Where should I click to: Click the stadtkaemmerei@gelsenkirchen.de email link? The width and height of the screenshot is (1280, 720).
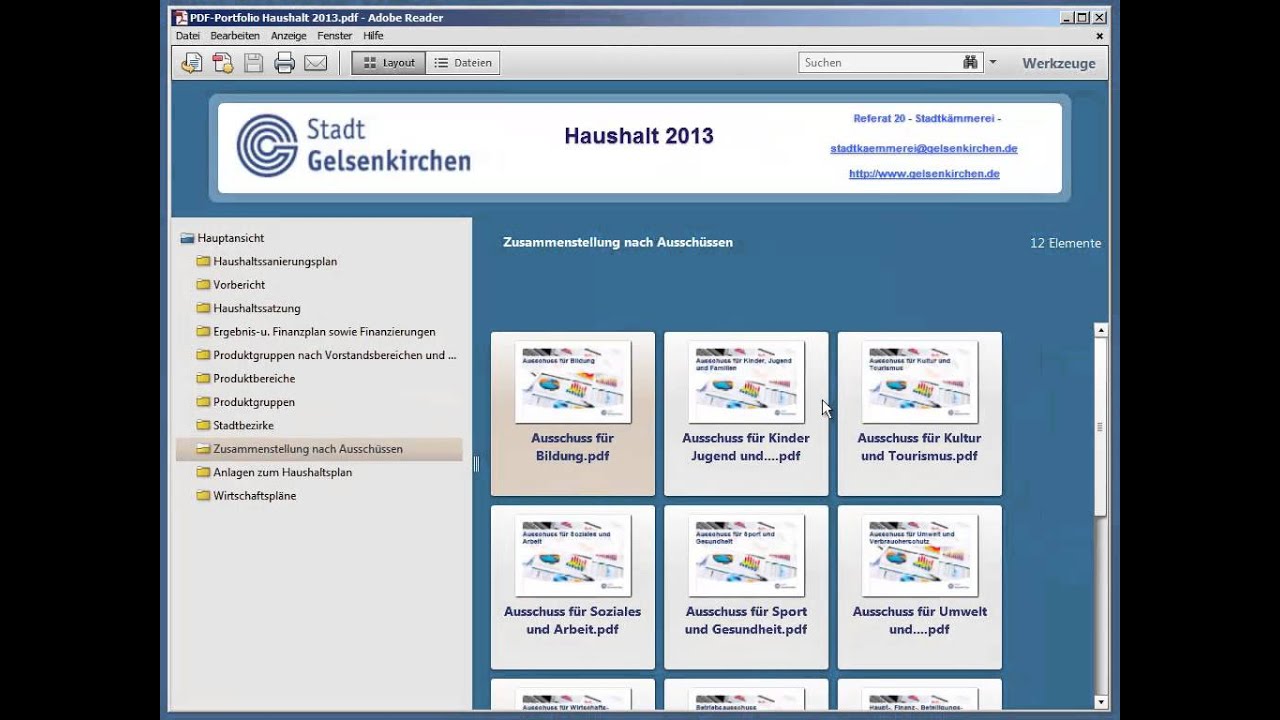point(924,148)
